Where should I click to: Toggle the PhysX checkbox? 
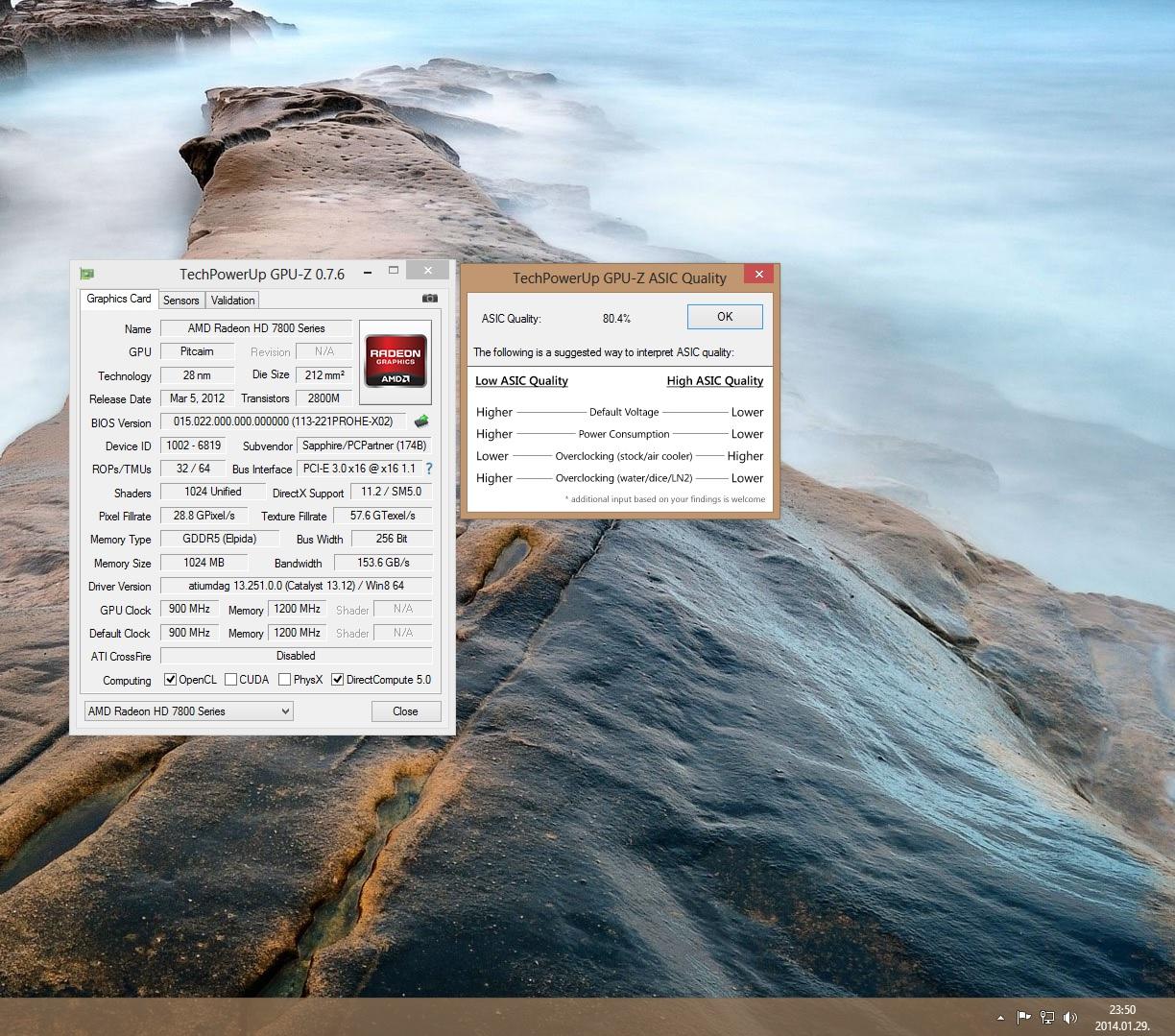point(284,680)
